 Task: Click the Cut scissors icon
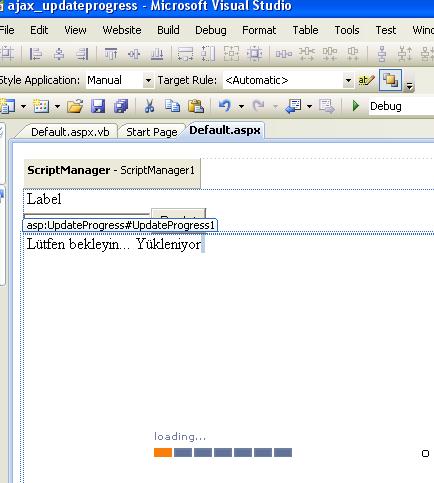(149, 106)
